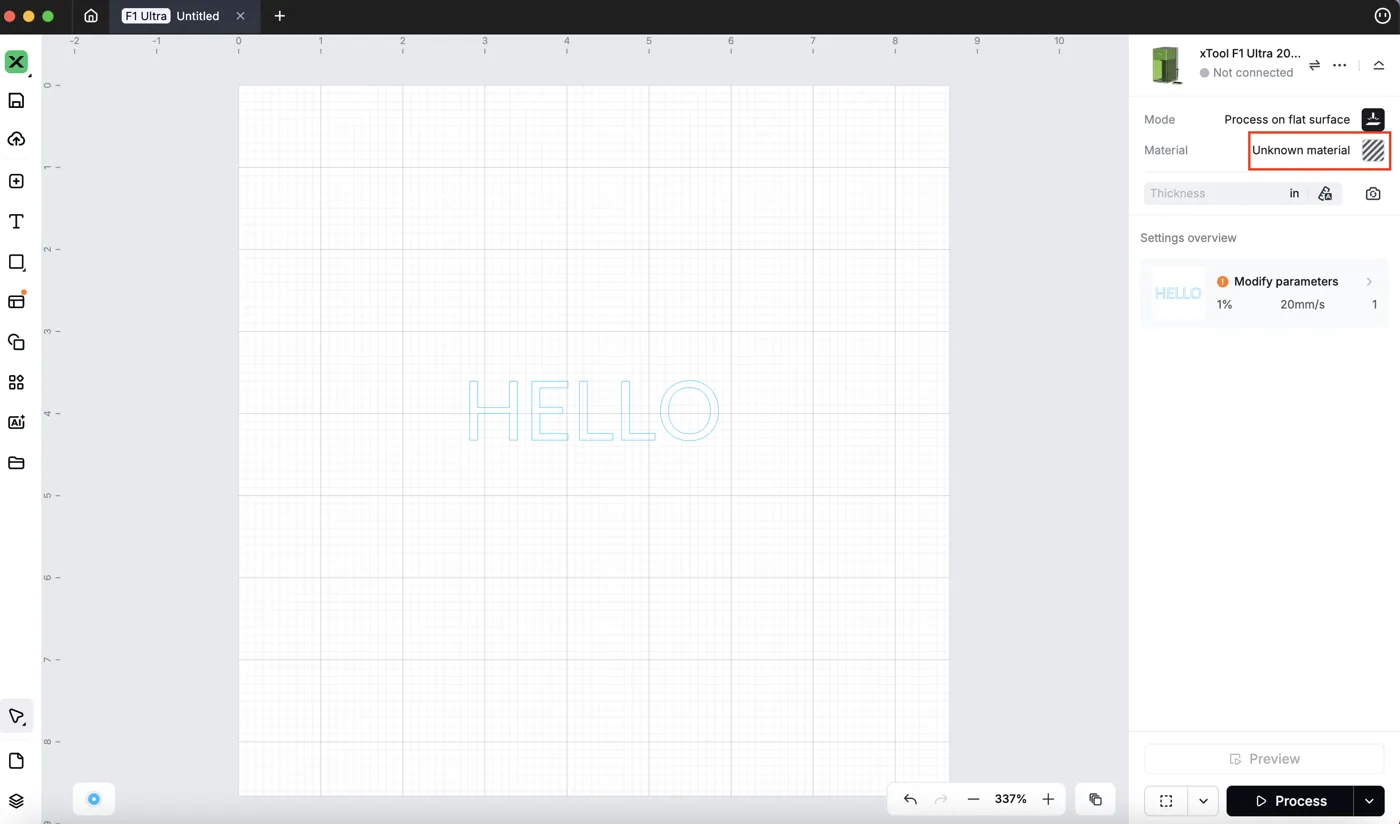1400x824 pixels.
Task: Open the cloud upload icon
Action: [16, 139]
